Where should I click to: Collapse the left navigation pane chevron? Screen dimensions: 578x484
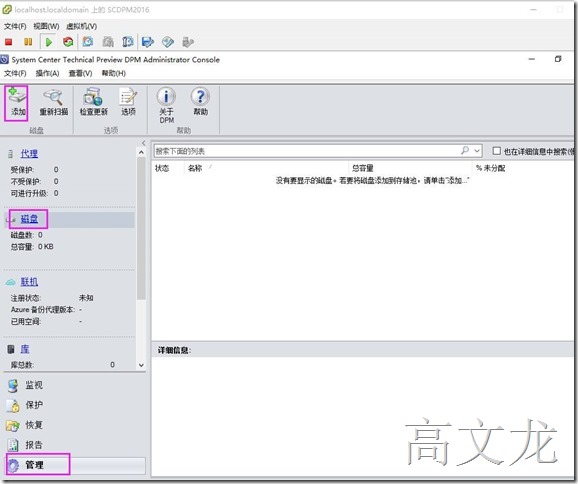pos(143,143)
